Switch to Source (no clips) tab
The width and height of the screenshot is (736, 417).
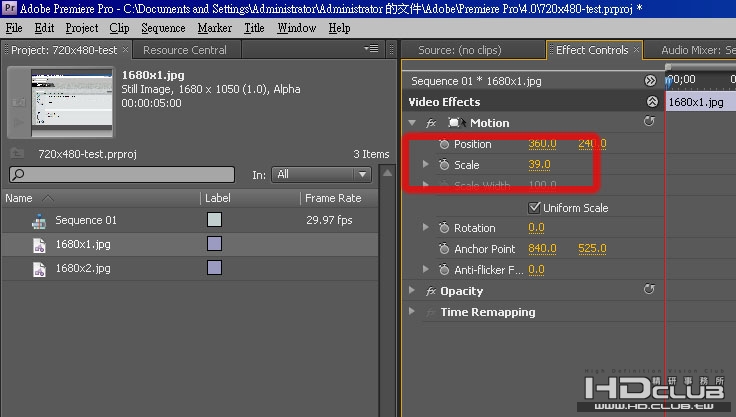pos(460,50)
